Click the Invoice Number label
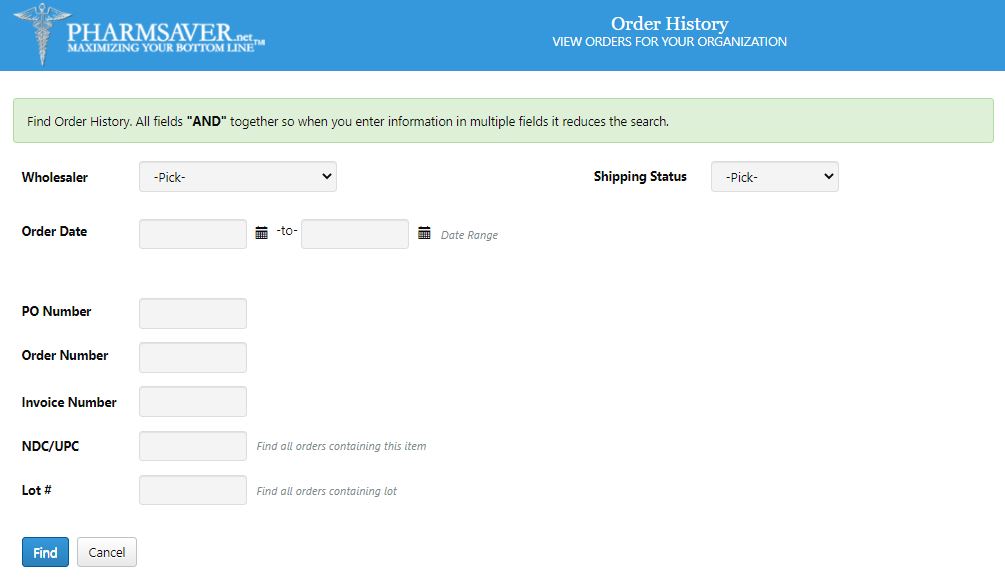The height and width of the screenshot is (579, 1005). [69, 403]
